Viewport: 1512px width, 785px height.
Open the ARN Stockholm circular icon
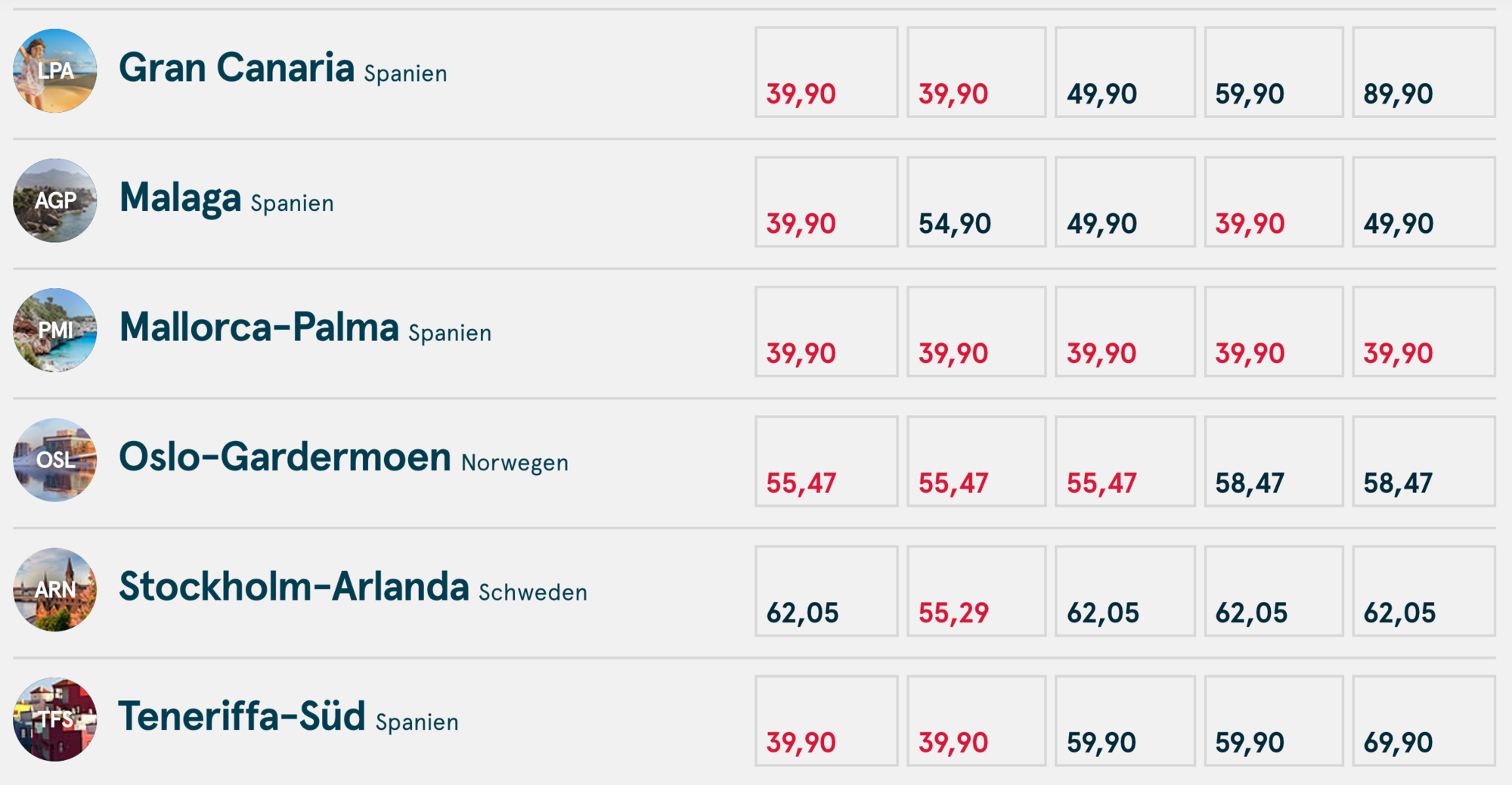[x=55, y=590]
